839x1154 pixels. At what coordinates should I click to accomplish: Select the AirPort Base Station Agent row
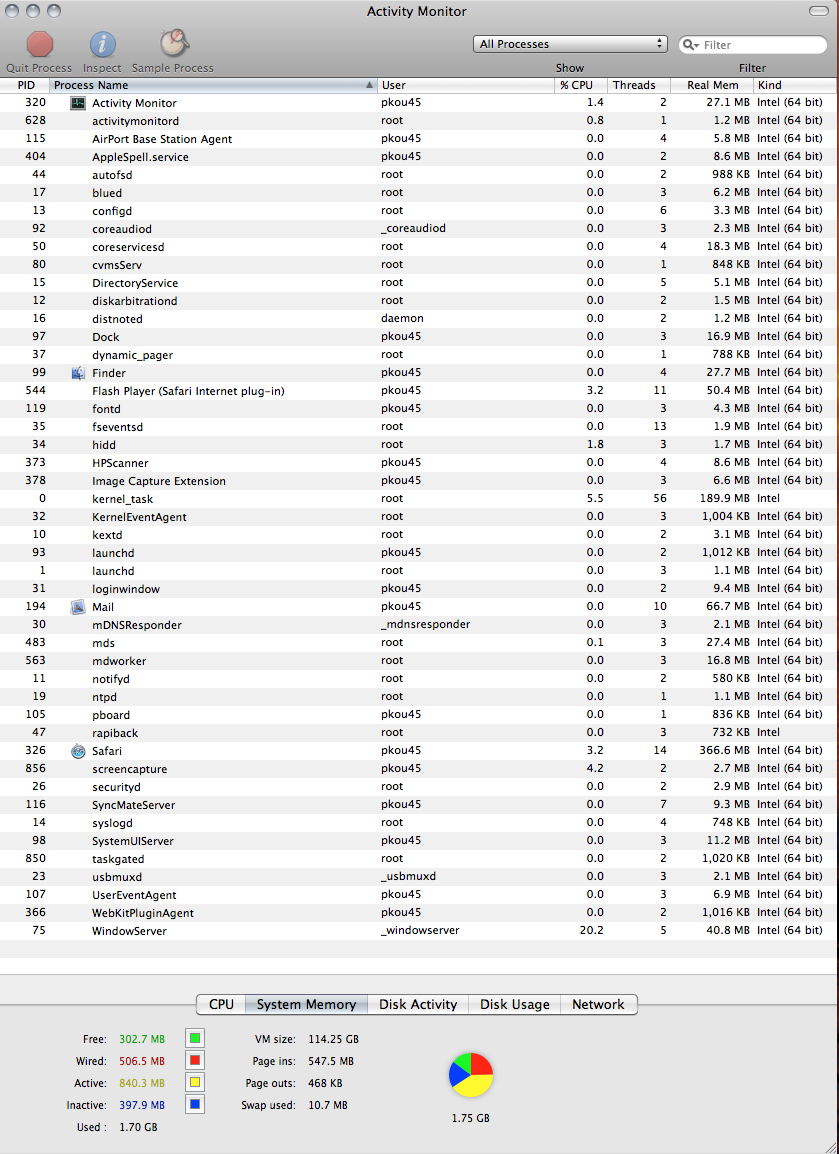coord(418,139)
